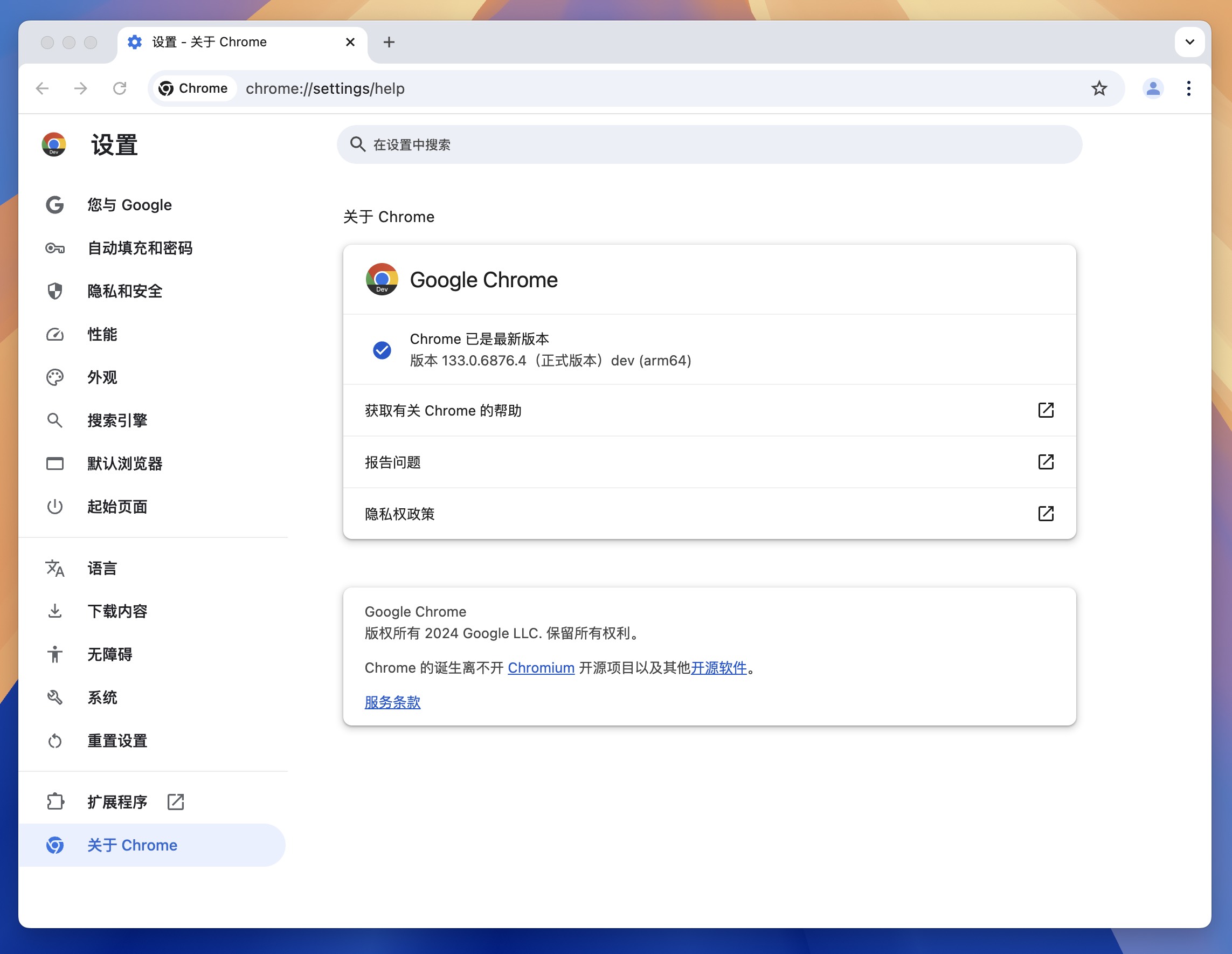This screenshot has height=954, width=1232.
Task: Go back to the previous page
Action: point(43,88)
